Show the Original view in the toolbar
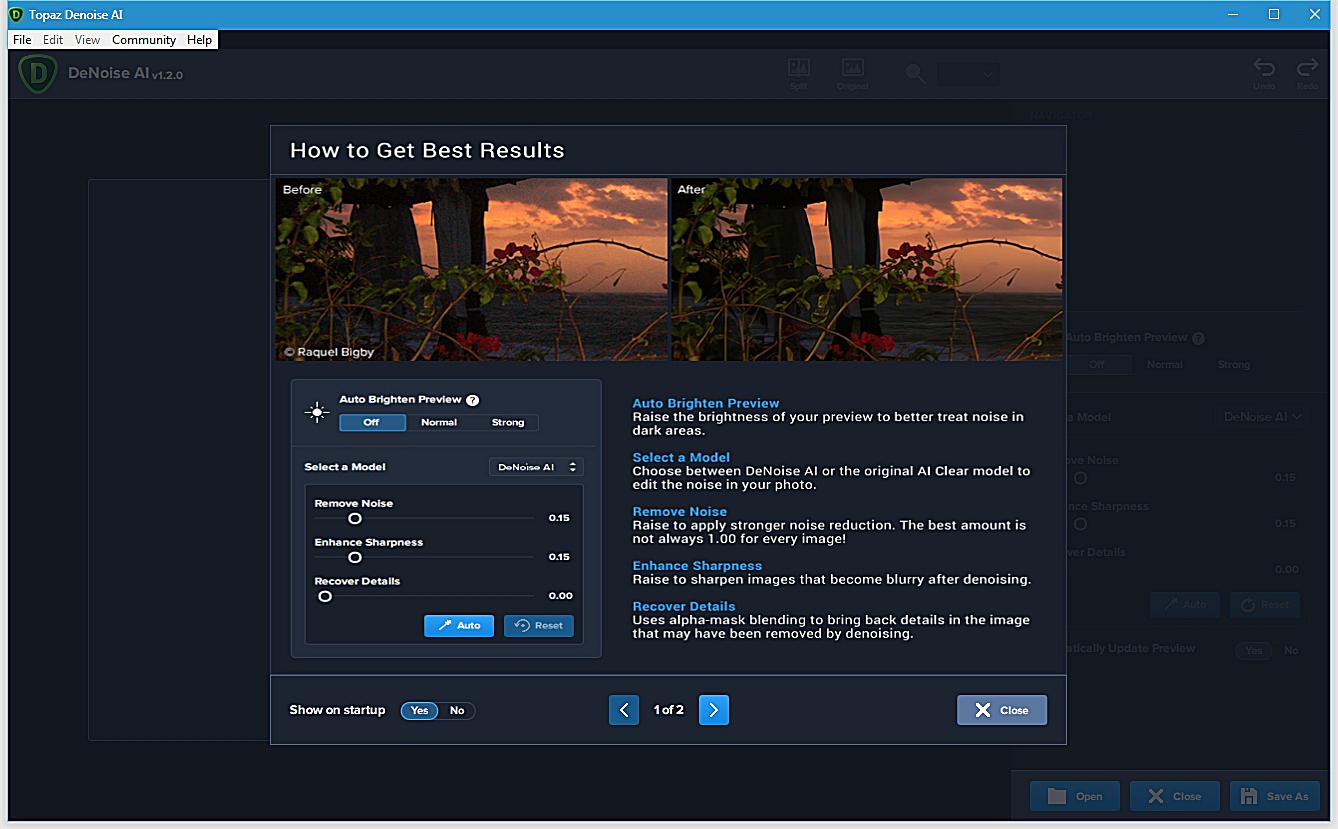1338x829 pixels. point(852,74)
